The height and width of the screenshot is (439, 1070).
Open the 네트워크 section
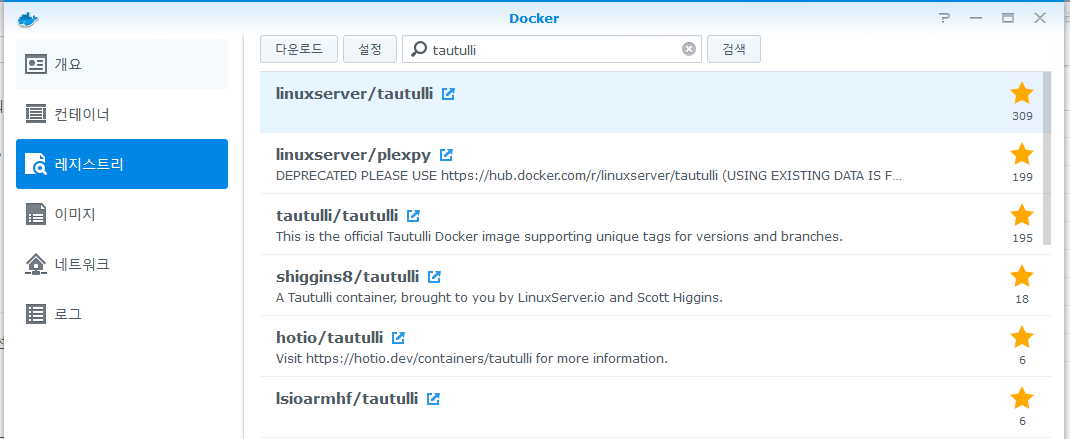click(x=122, y=264)
